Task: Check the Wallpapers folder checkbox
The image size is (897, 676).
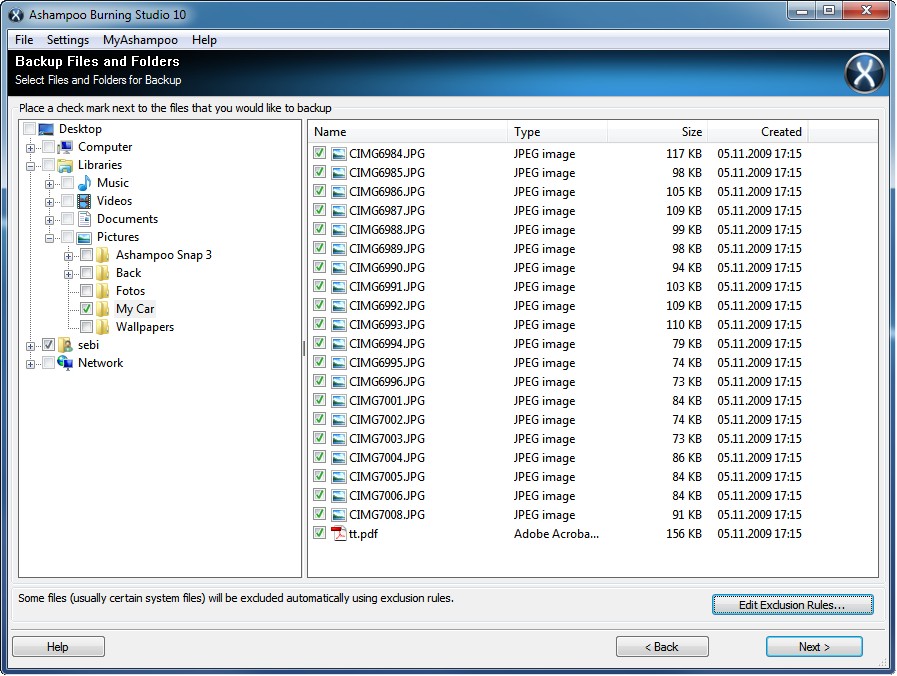Action: click(86, 327)
